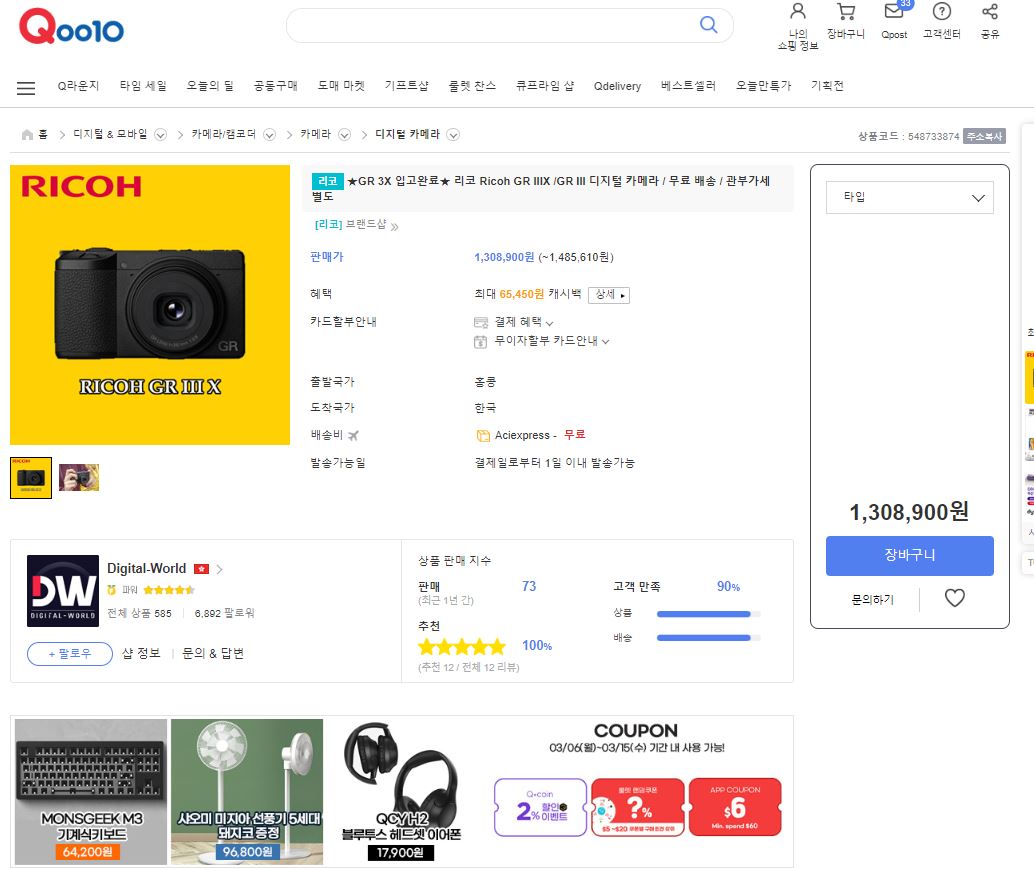Open 큐프라임 샵 menu item

pos(545,86)
